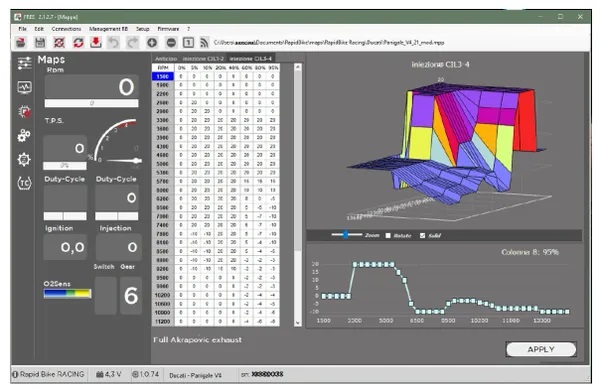
Task: Open the Connections menu
Action: point(66,29)
